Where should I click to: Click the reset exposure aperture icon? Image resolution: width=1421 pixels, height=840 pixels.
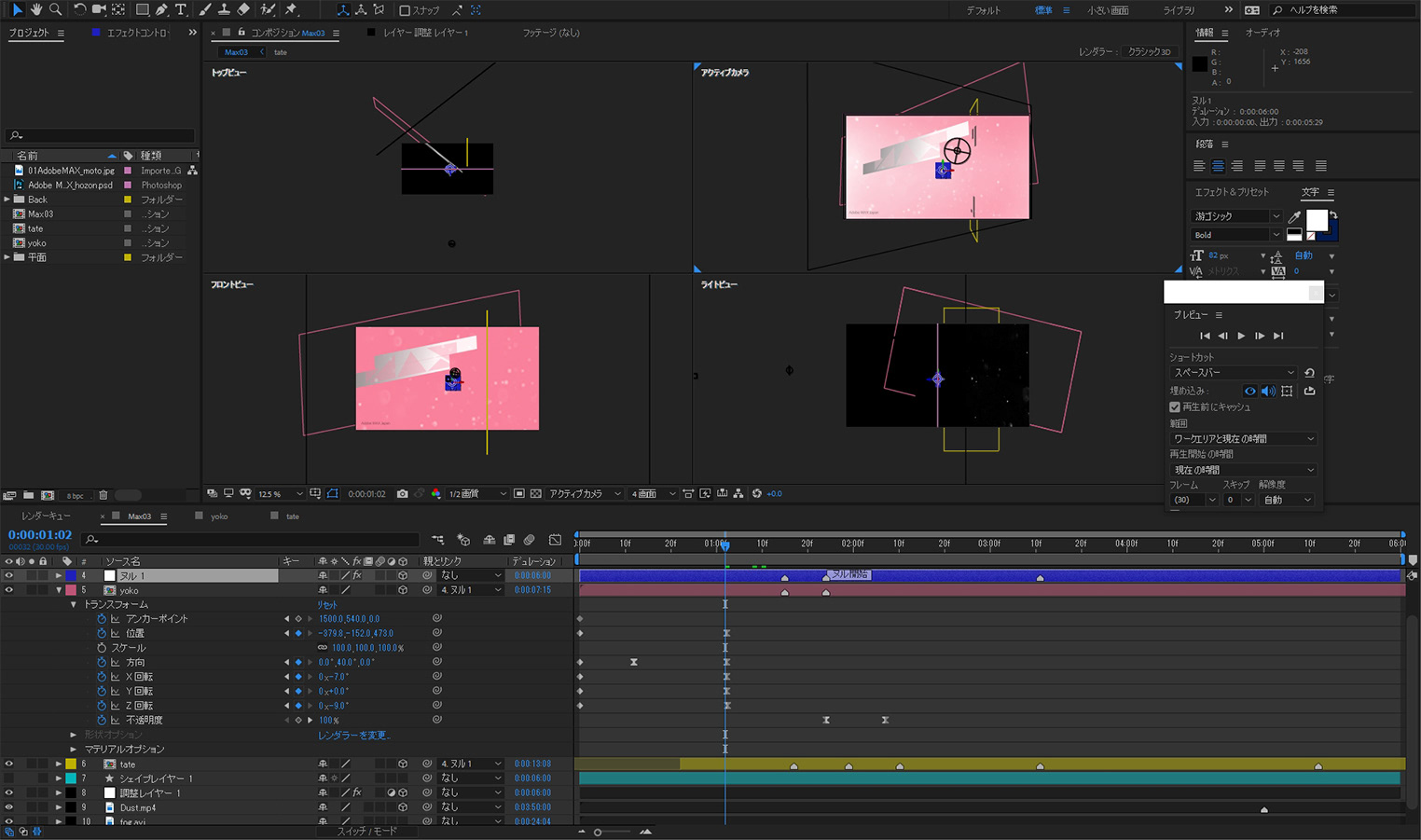click(756, 493)
